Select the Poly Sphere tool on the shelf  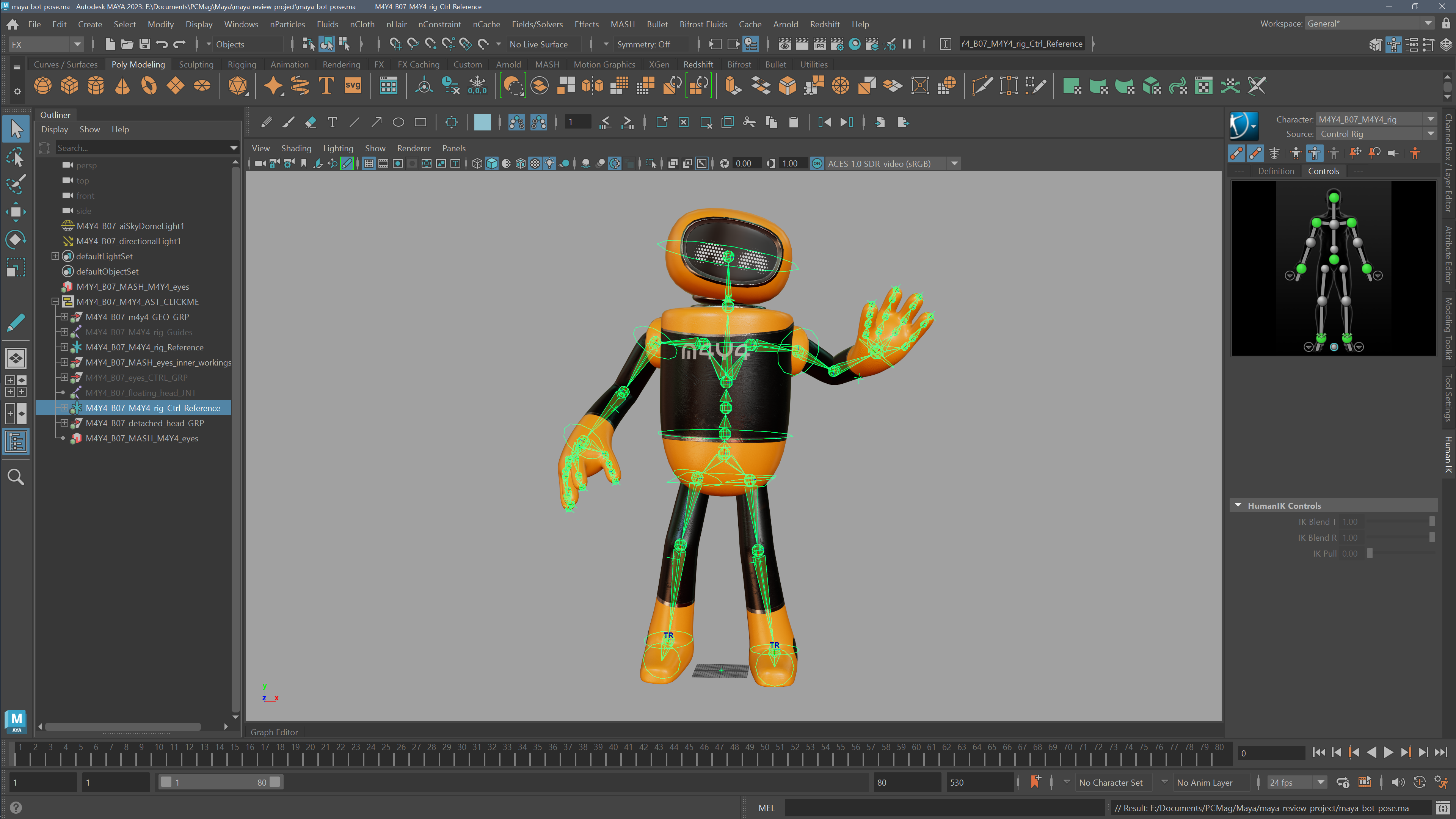42,85
